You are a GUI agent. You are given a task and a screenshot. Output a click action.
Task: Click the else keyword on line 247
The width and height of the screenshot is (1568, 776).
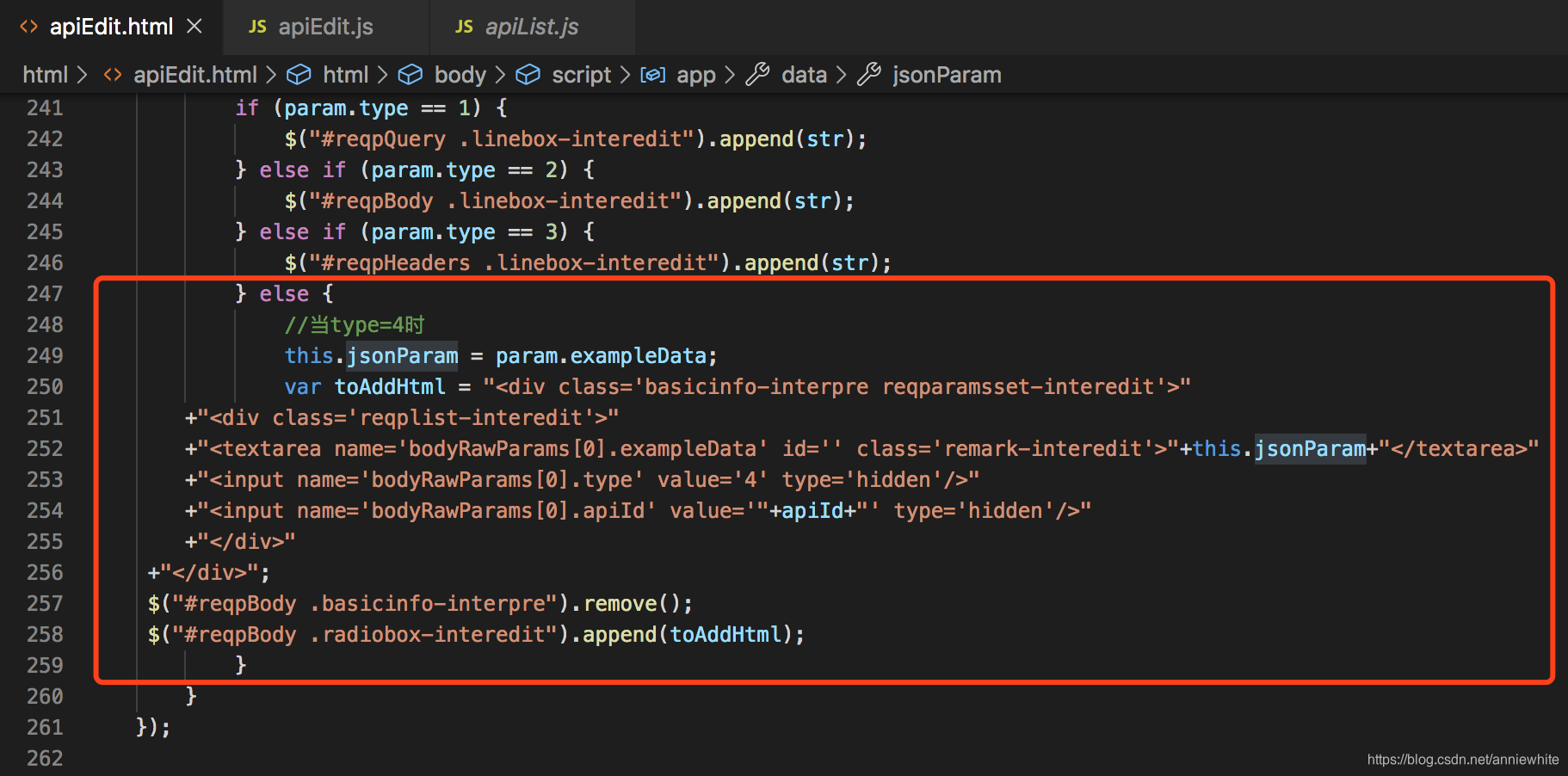pyautogui.click(x=284, y=293)
